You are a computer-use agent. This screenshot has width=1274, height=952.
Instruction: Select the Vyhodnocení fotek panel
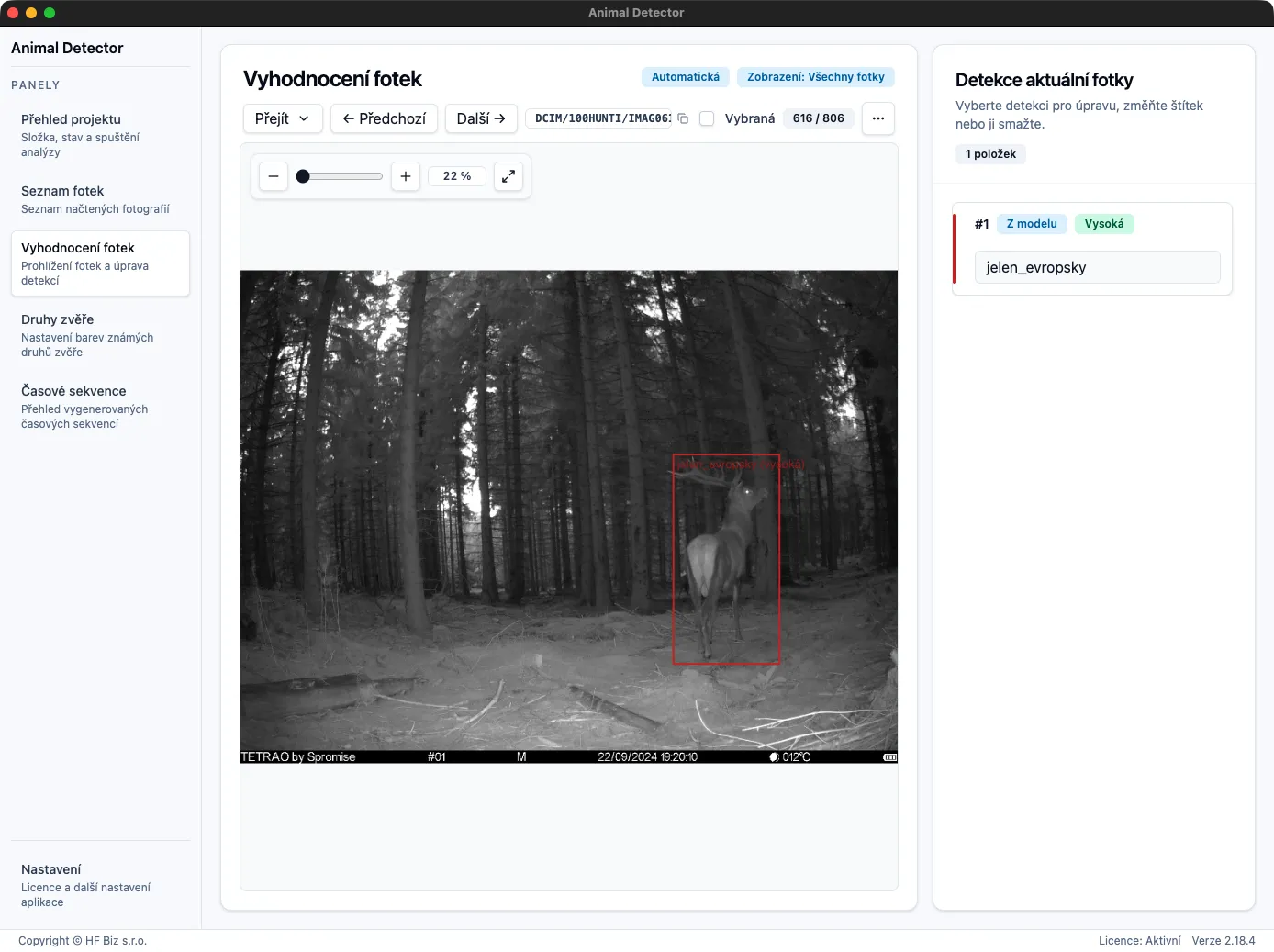(x=100, y=263)
